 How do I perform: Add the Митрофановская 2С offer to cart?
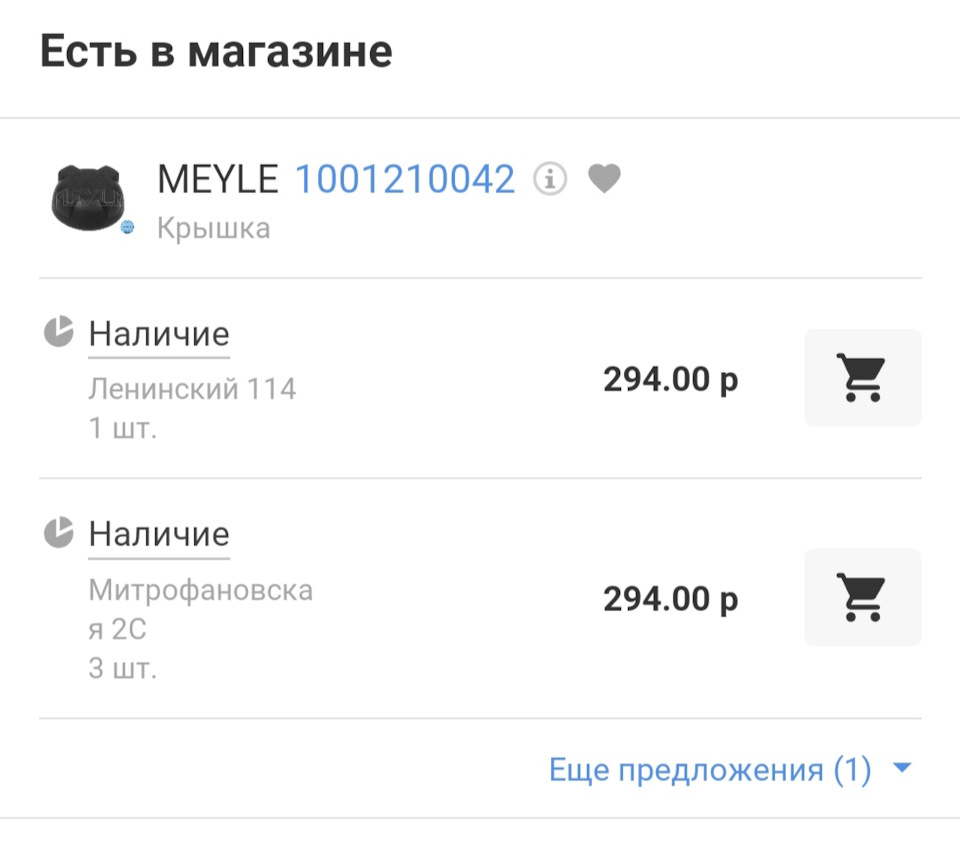[862, 597]
